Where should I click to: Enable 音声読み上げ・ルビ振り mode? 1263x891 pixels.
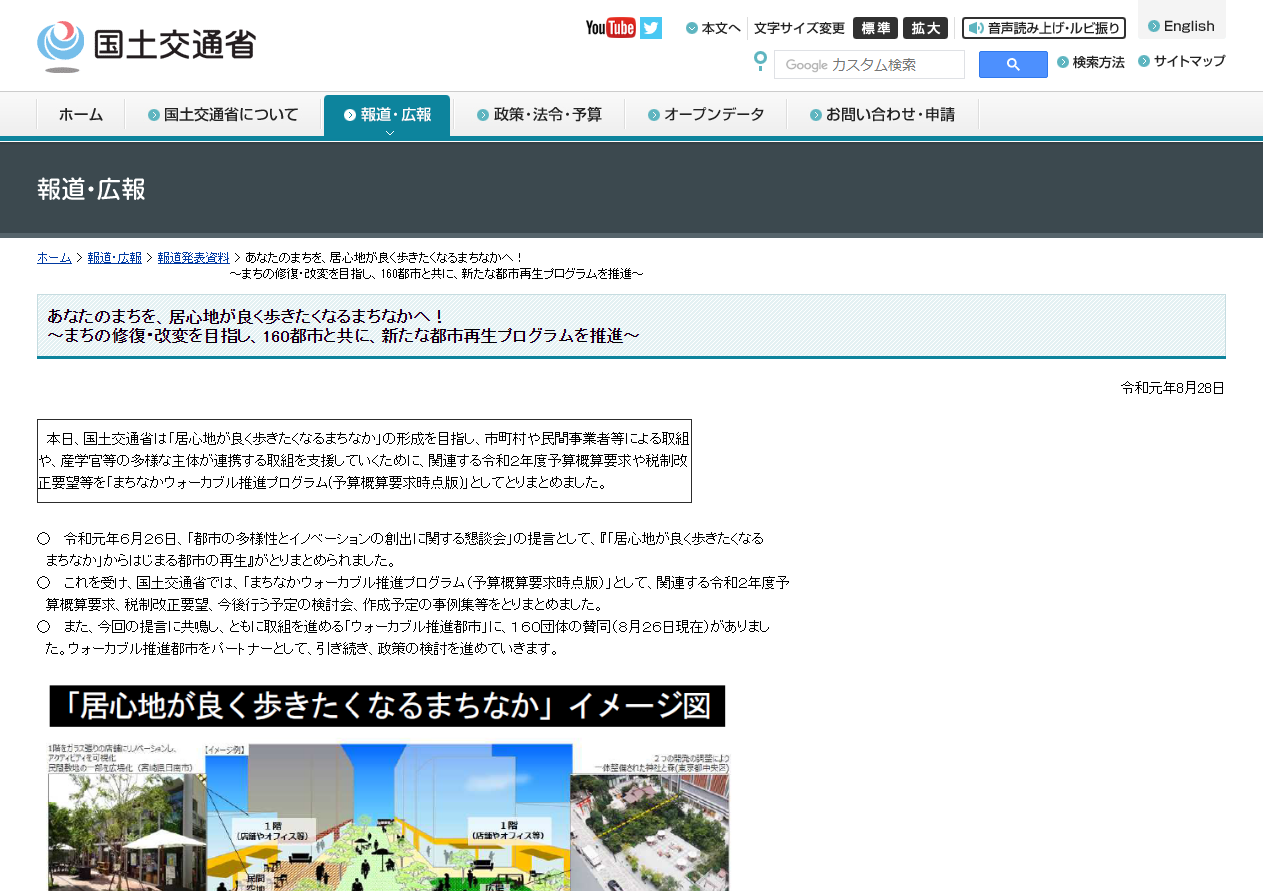[x=1043, y=27]
